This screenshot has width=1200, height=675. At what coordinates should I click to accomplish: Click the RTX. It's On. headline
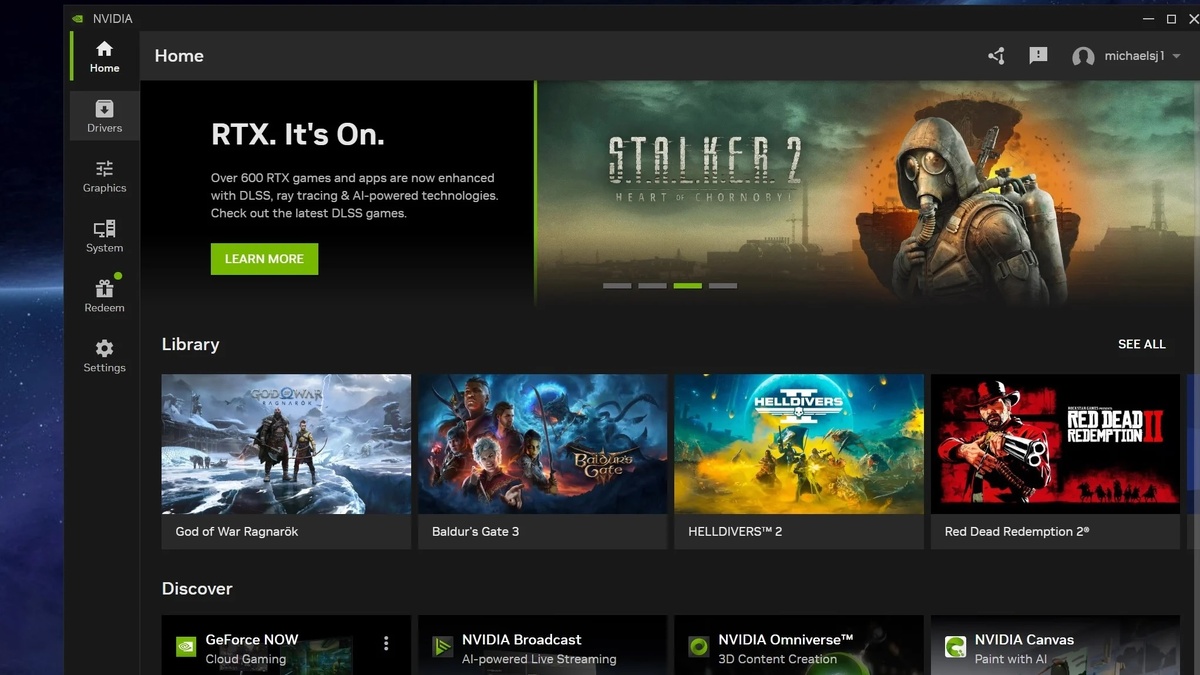pyautogui.click(x=298, y=135)
